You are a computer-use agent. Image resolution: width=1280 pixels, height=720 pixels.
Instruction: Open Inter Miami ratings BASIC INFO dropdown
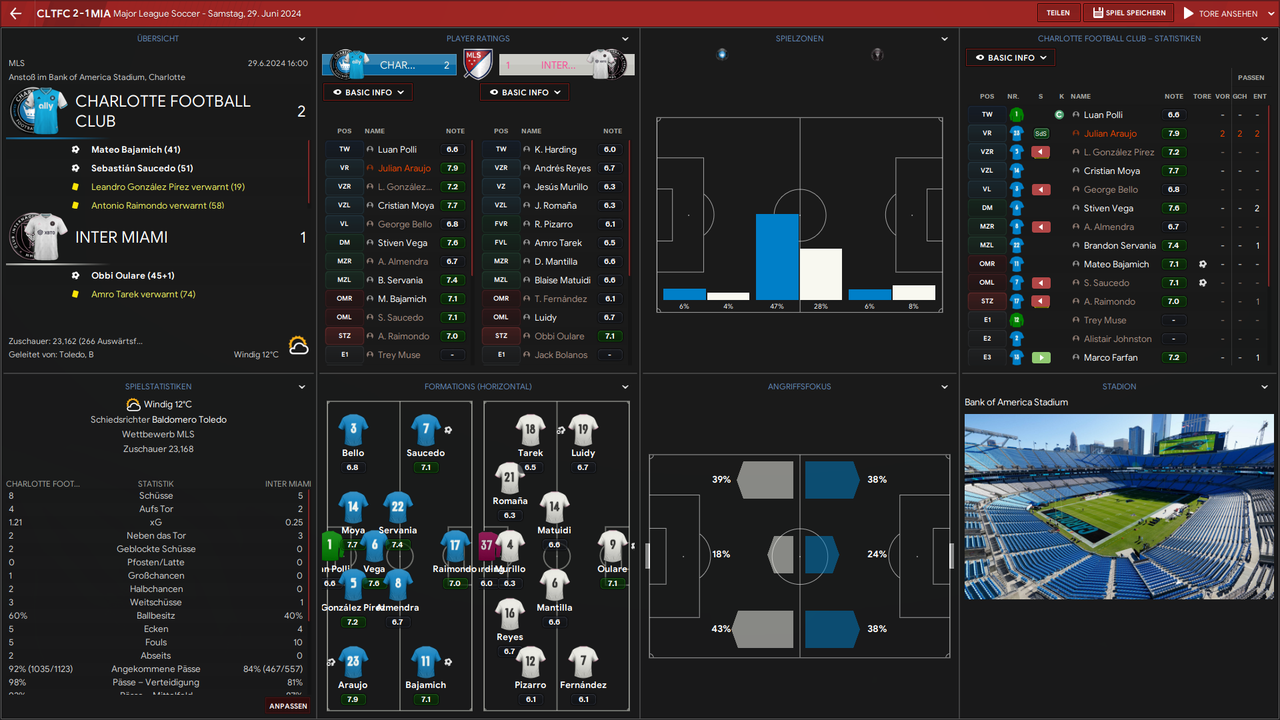click(524, 92)
